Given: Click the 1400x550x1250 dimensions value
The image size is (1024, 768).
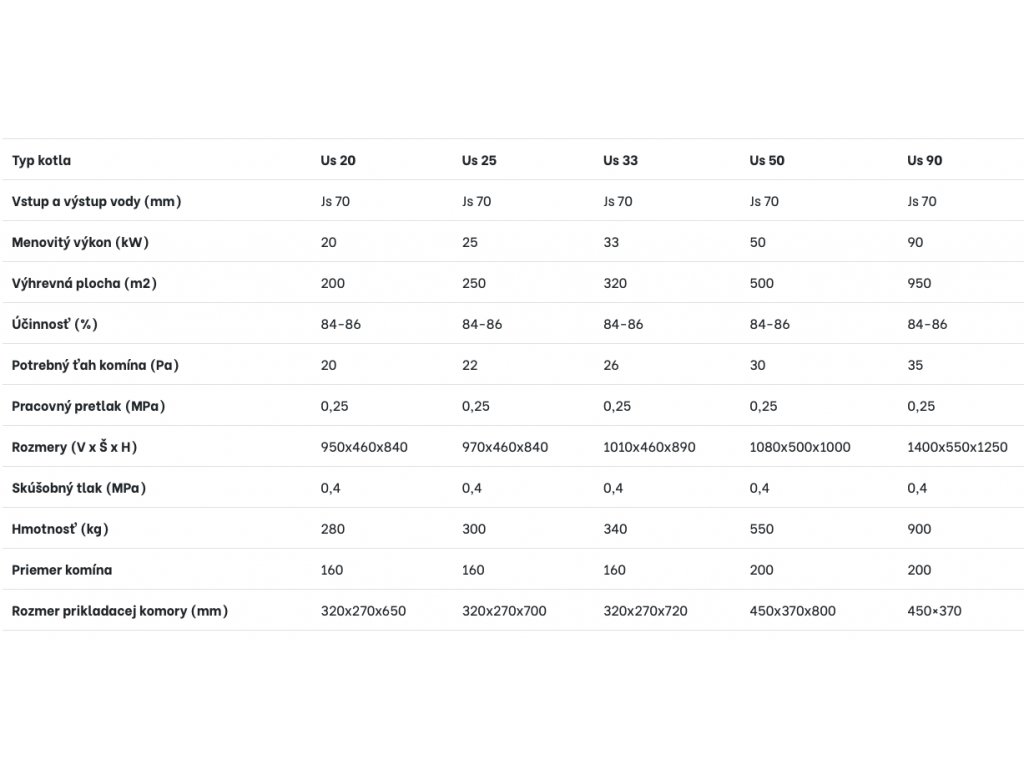Looking at the screenshot, I should [x=957, y=447].
